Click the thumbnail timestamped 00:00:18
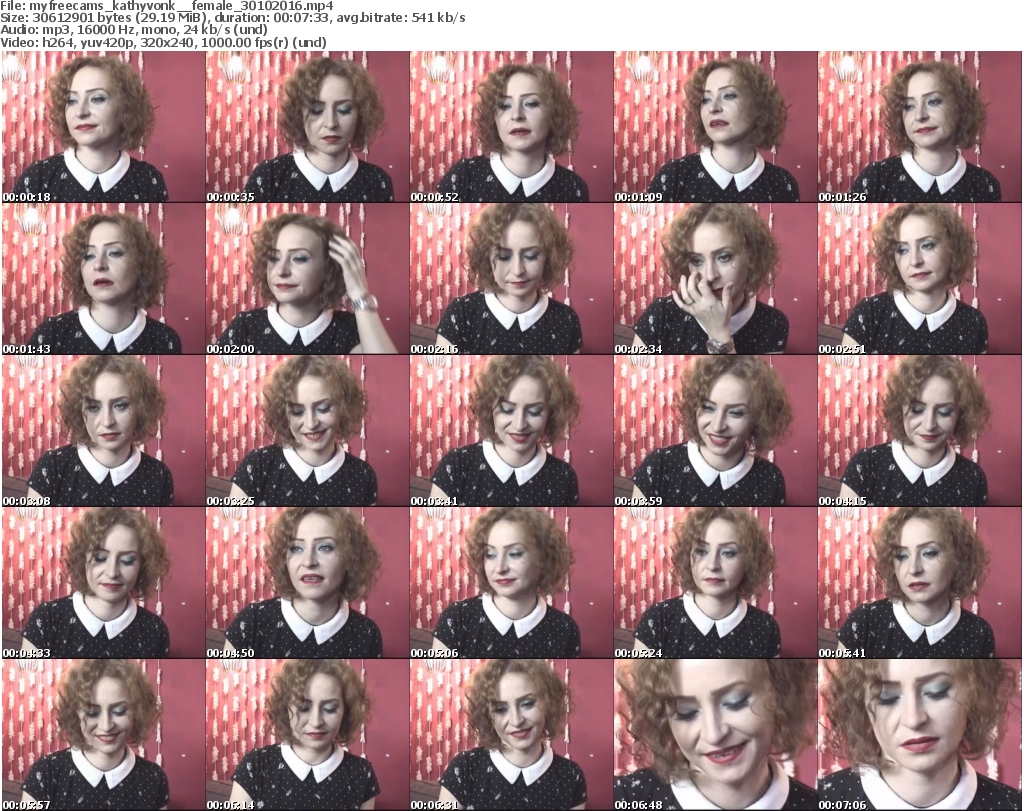This screenshot has width=1024, height=811. point(103,127)
